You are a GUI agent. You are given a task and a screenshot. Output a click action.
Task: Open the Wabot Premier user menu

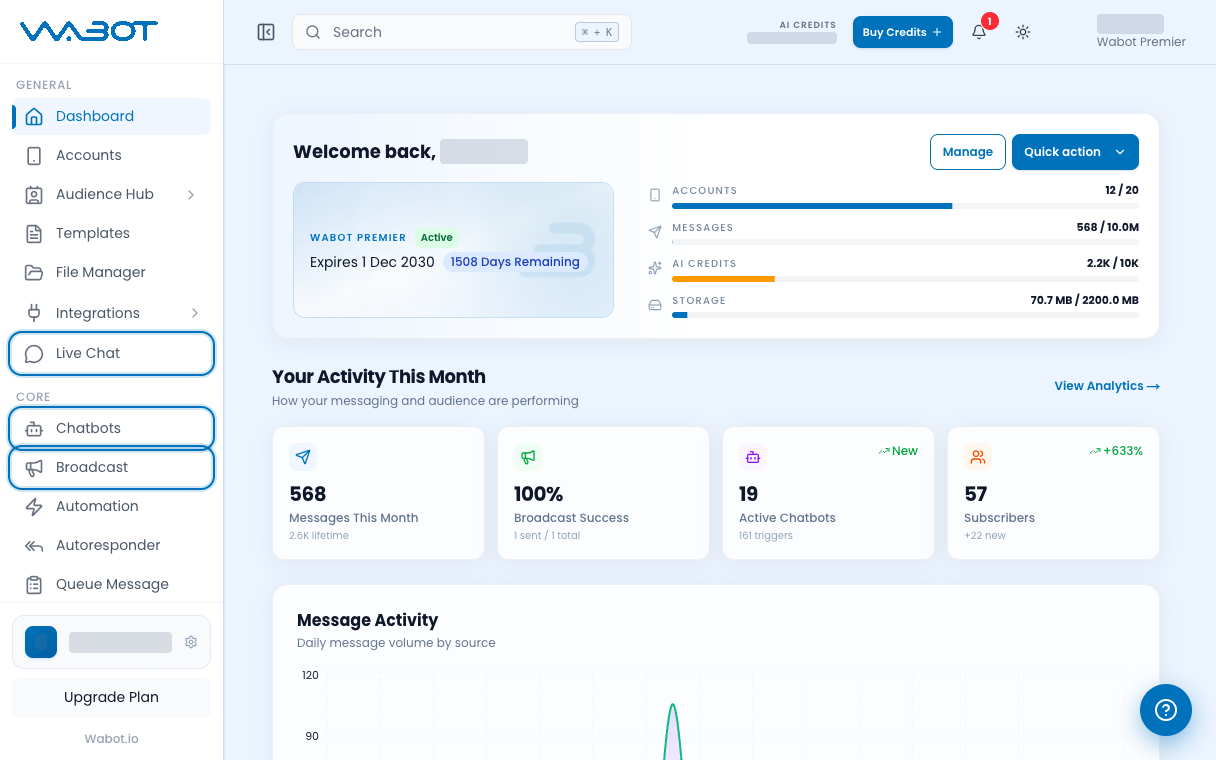click(1140, 32)
